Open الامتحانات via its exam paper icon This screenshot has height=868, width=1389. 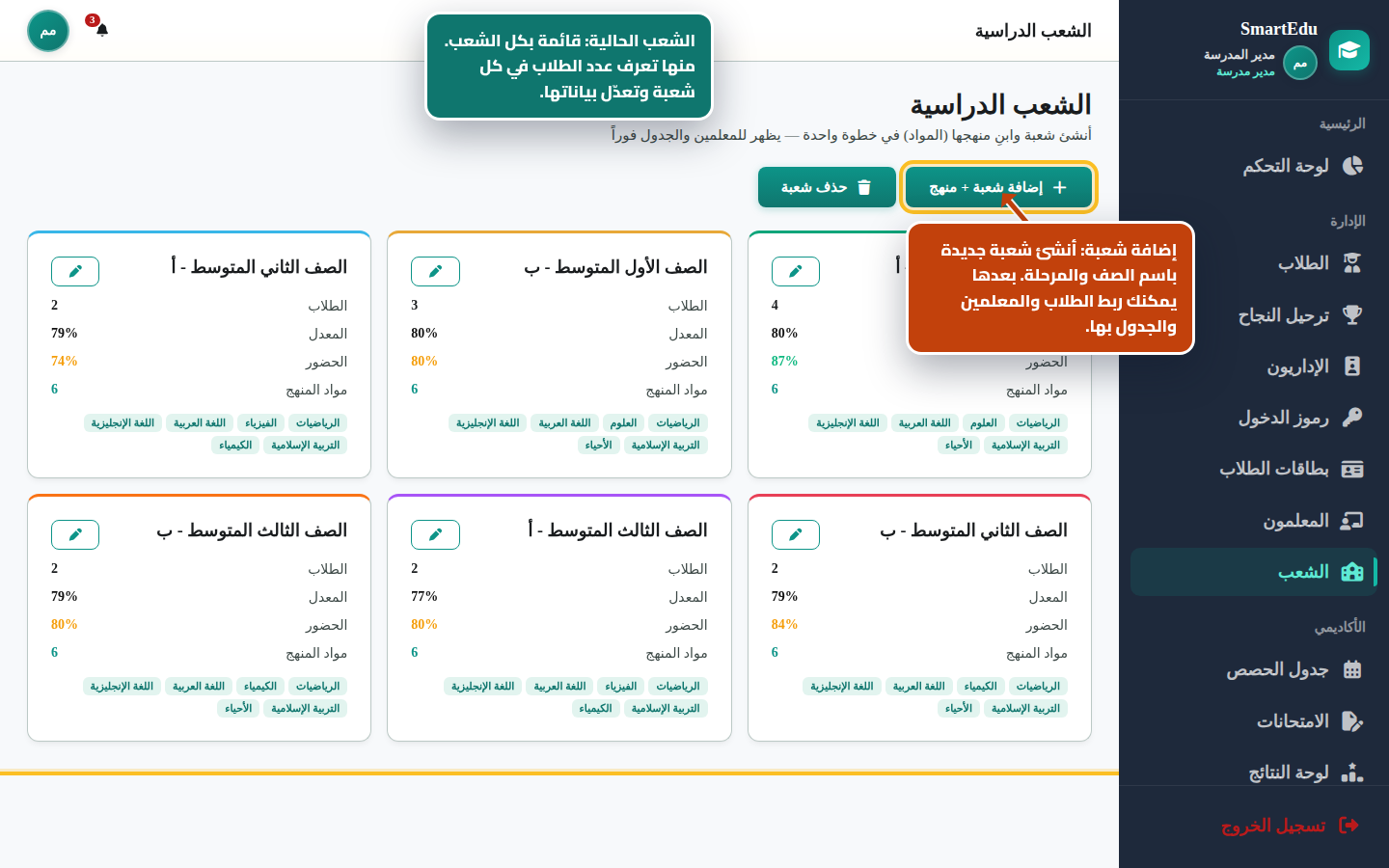(x=1352, y=721)
